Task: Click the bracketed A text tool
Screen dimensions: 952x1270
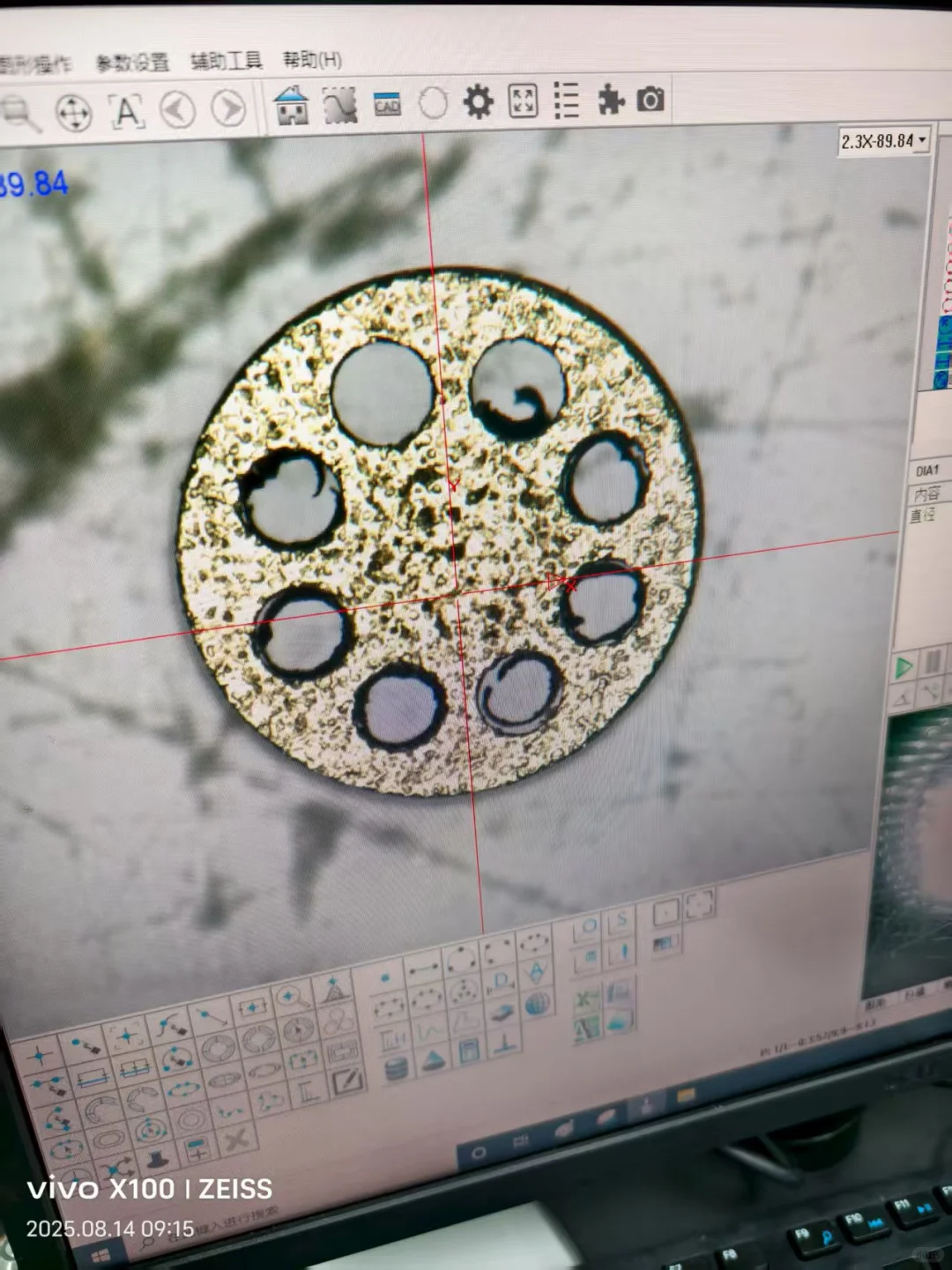Action: [127, 112]
